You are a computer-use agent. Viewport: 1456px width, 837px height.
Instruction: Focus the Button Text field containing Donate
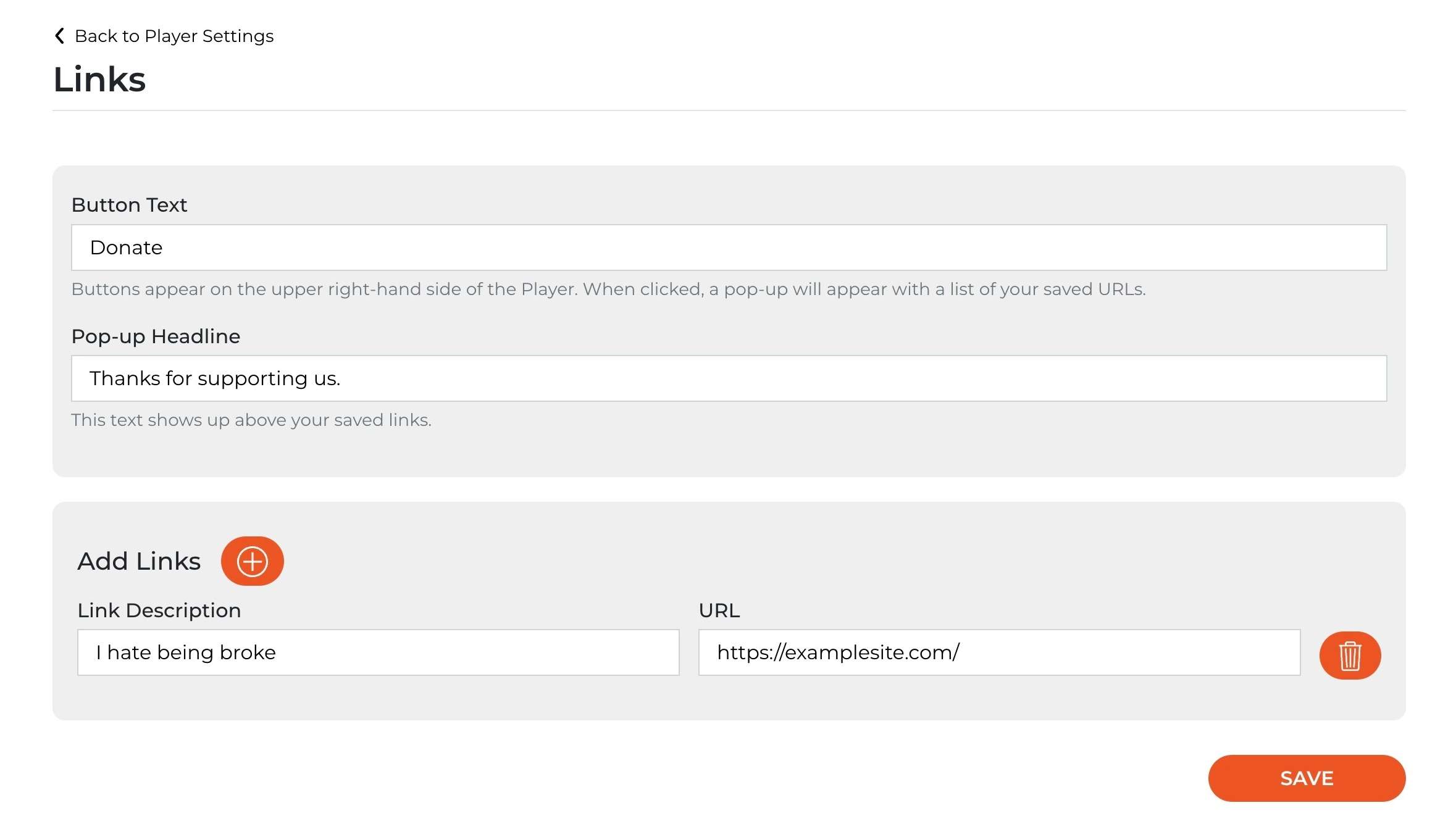[x=729, y=248]
